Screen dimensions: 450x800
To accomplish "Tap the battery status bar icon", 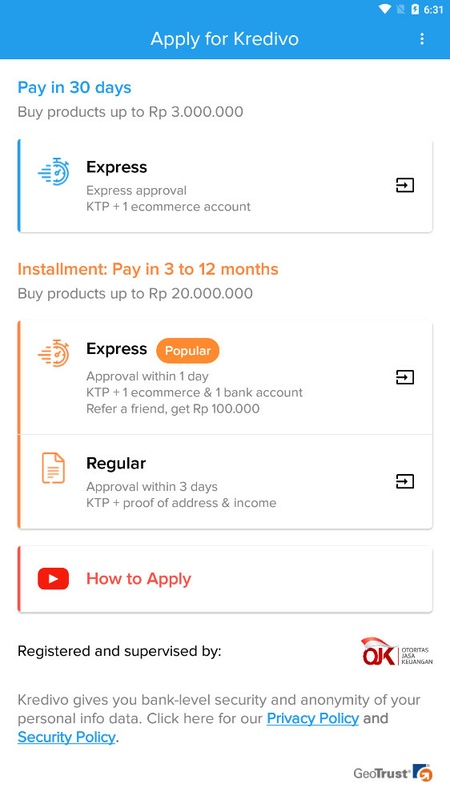I will coord(415,9).
